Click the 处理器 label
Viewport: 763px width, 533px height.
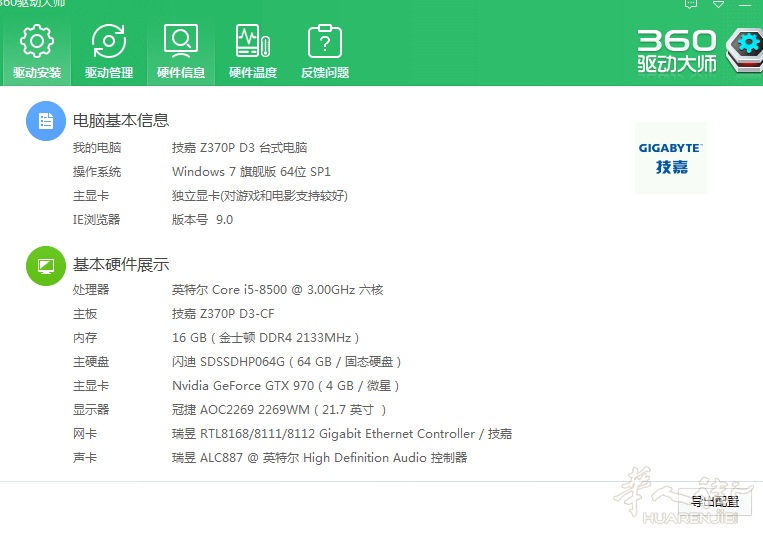91,290
